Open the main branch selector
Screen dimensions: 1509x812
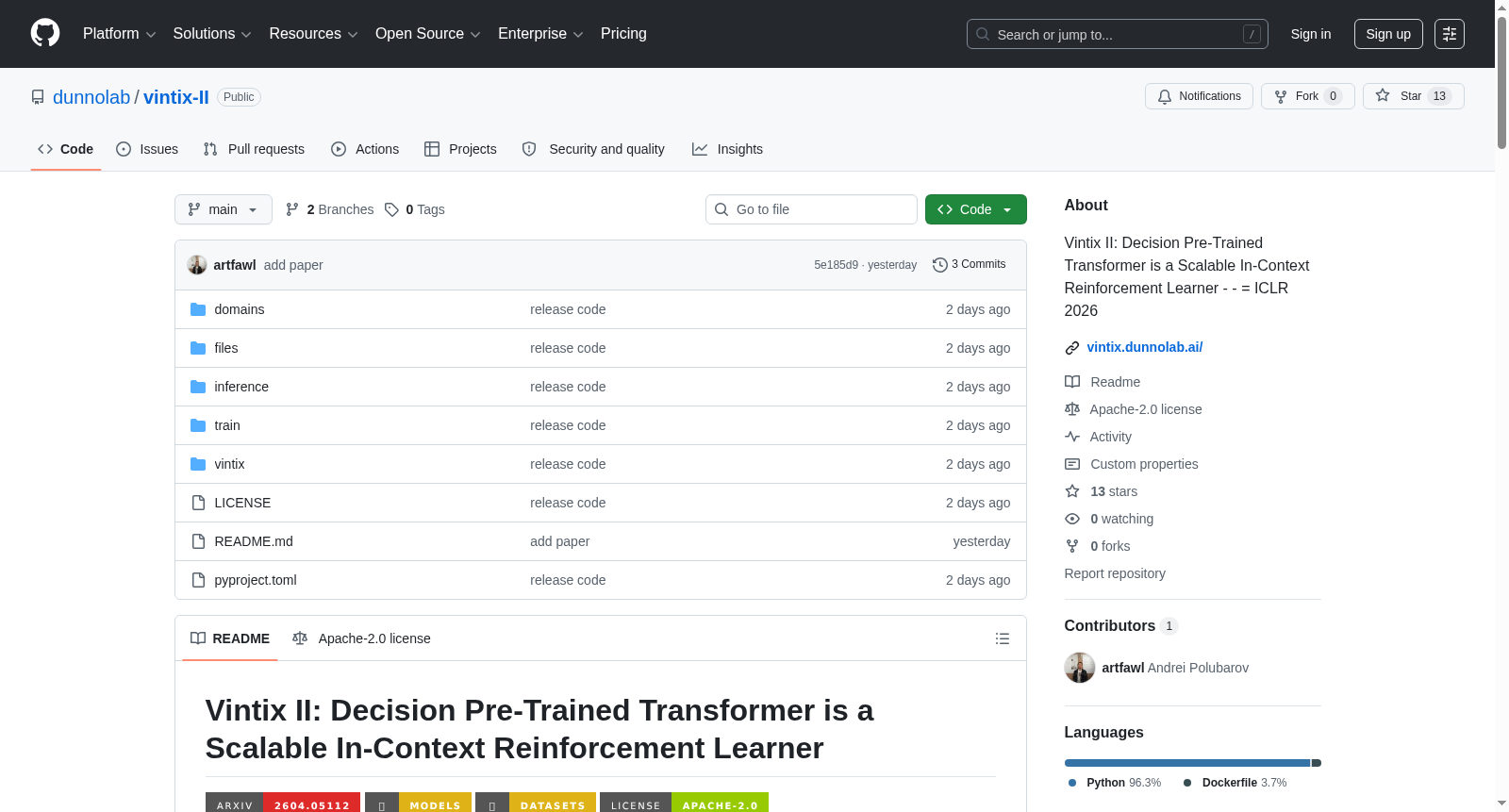pos(224,209)
